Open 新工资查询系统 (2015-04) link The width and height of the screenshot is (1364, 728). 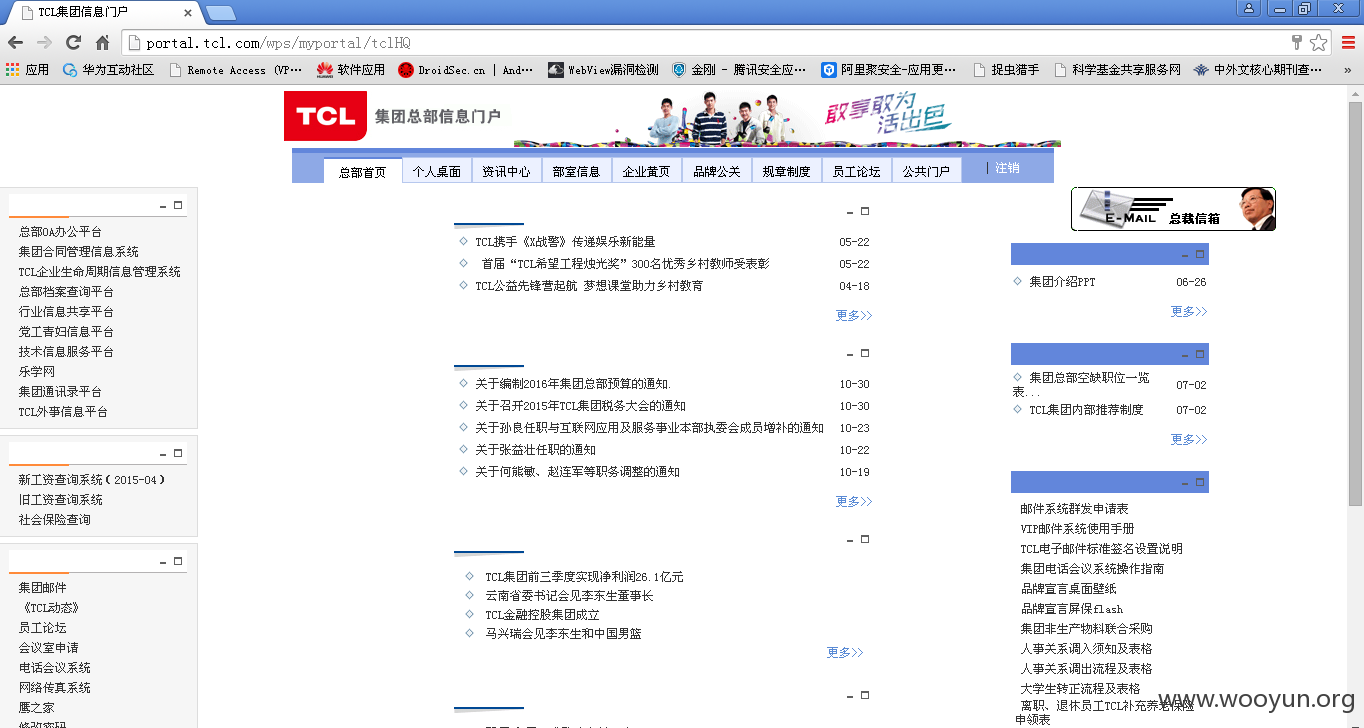(92, 480)
